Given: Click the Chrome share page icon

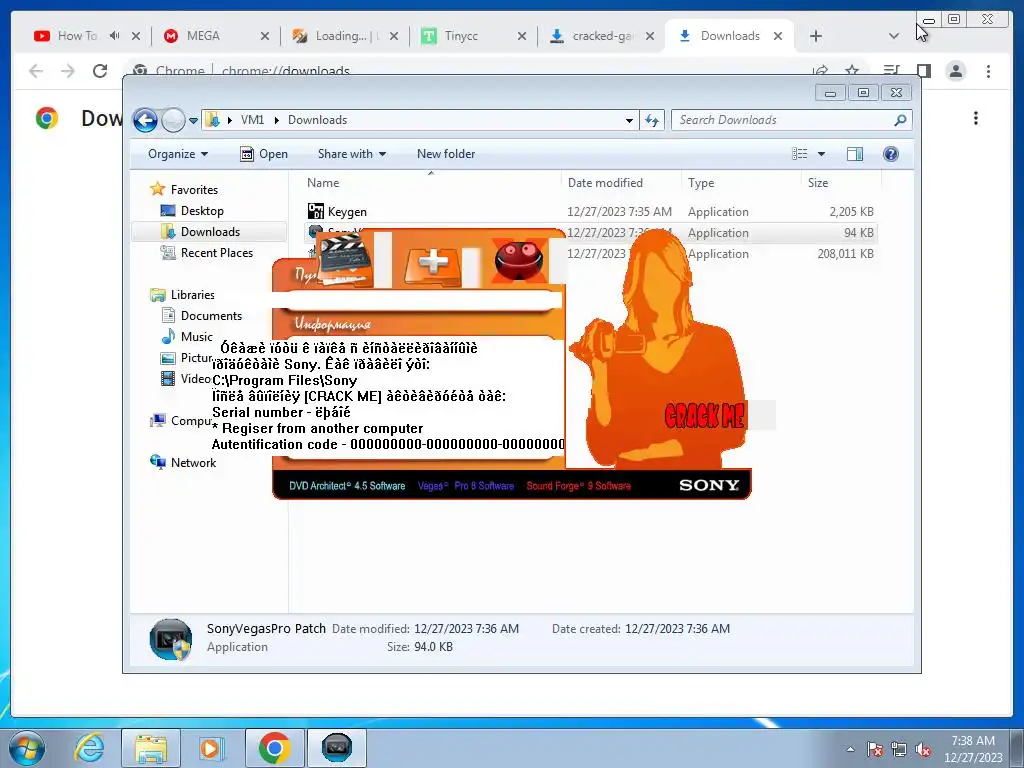Looking at the screenshot, I should 820,71.
